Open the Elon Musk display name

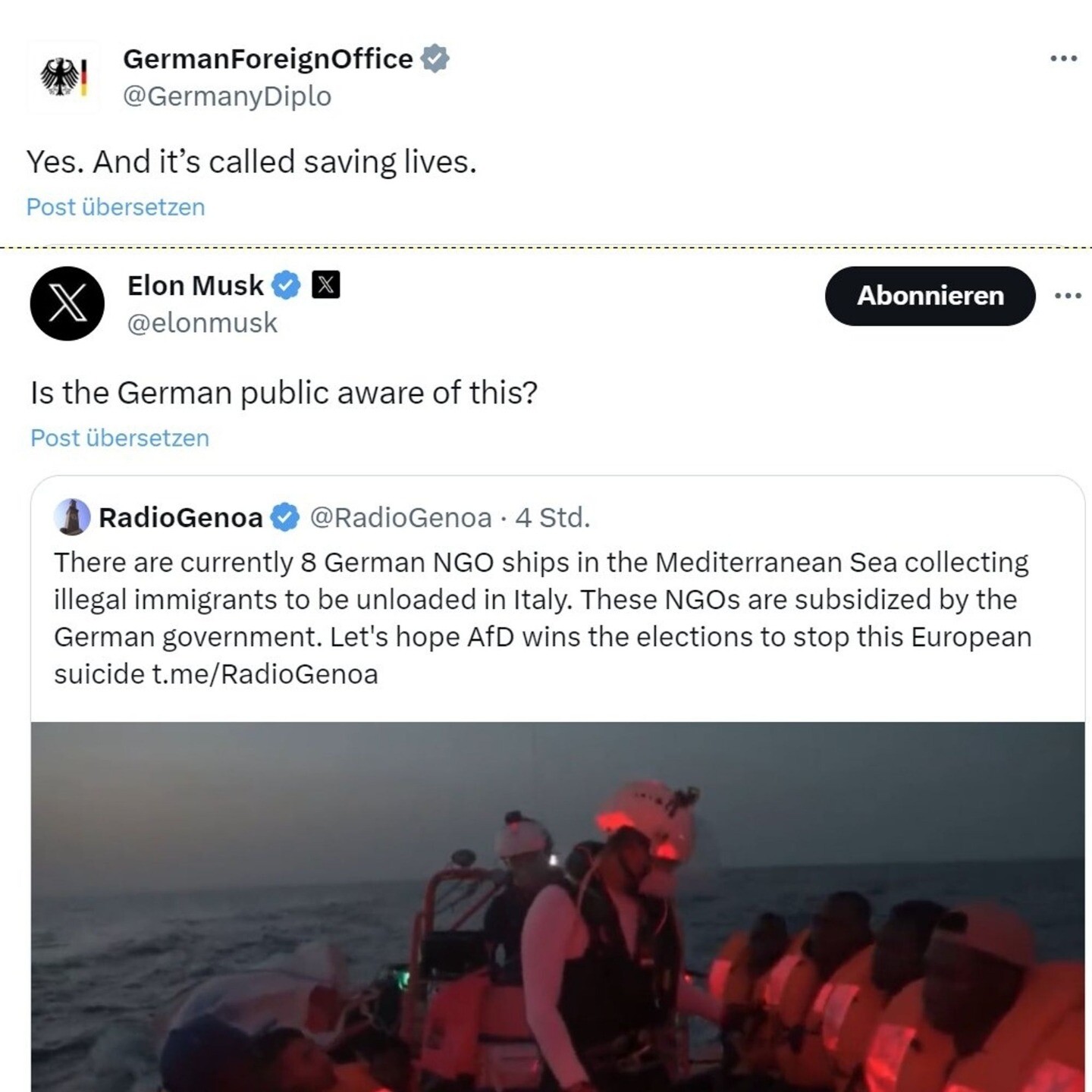click(195, 286)
